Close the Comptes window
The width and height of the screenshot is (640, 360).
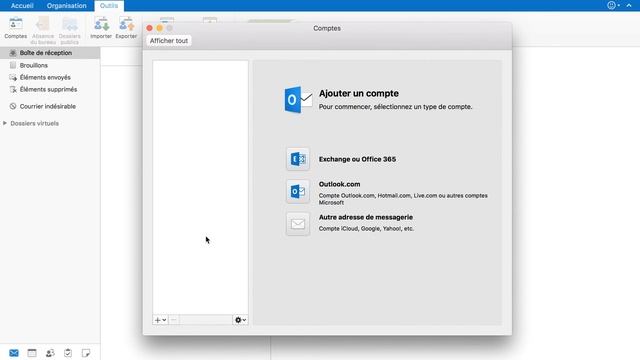pos(149,28)
